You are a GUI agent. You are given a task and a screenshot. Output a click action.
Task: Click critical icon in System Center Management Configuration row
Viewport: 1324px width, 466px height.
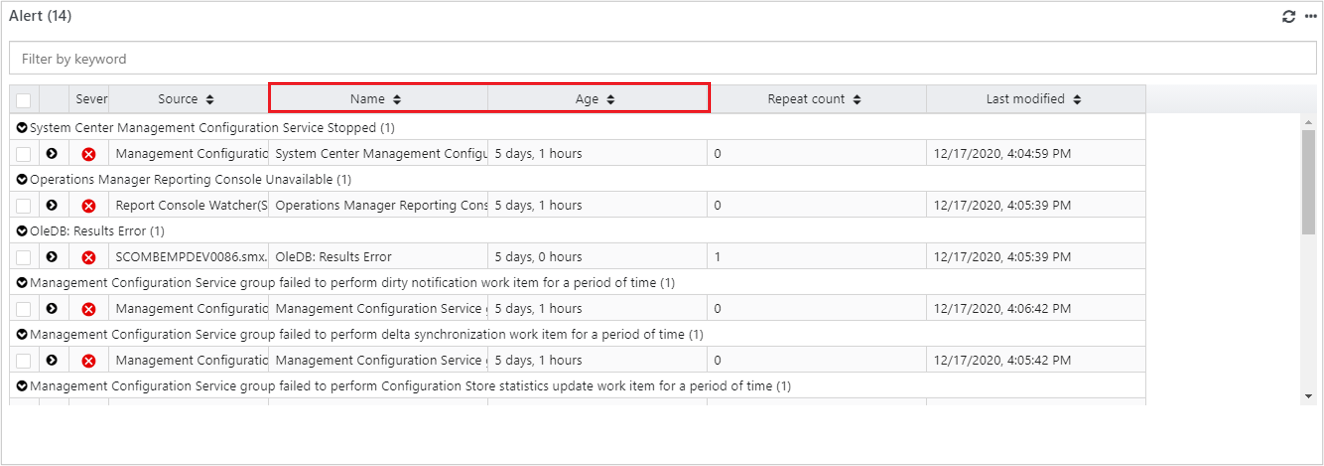coord(89,154)
